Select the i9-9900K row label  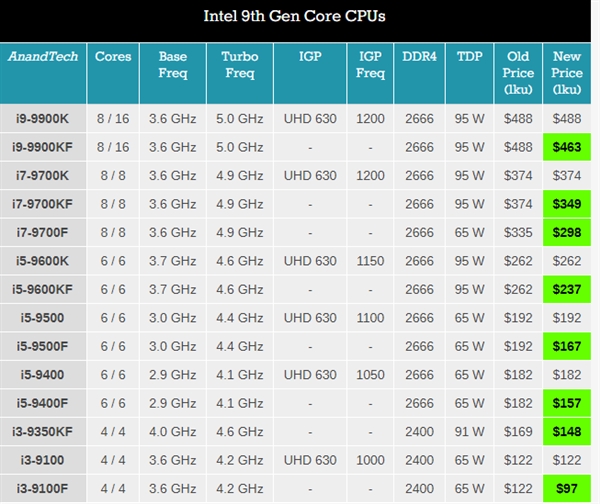(x=43, y=118)
